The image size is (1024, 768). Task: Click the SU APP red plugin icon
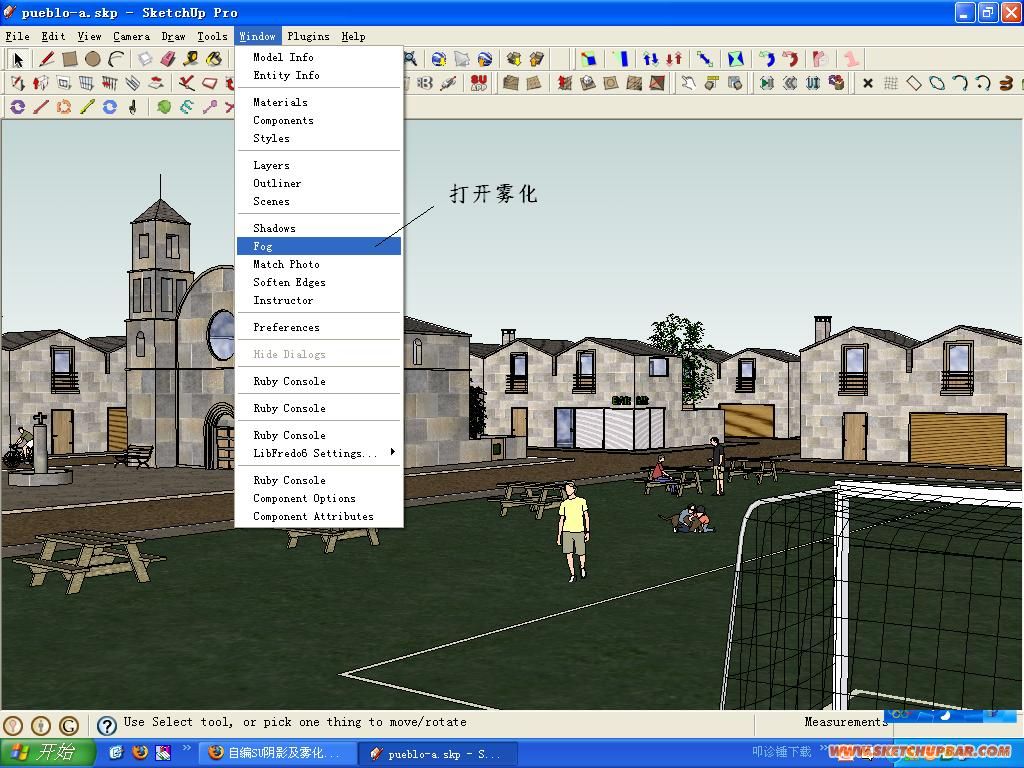(479, 83)
